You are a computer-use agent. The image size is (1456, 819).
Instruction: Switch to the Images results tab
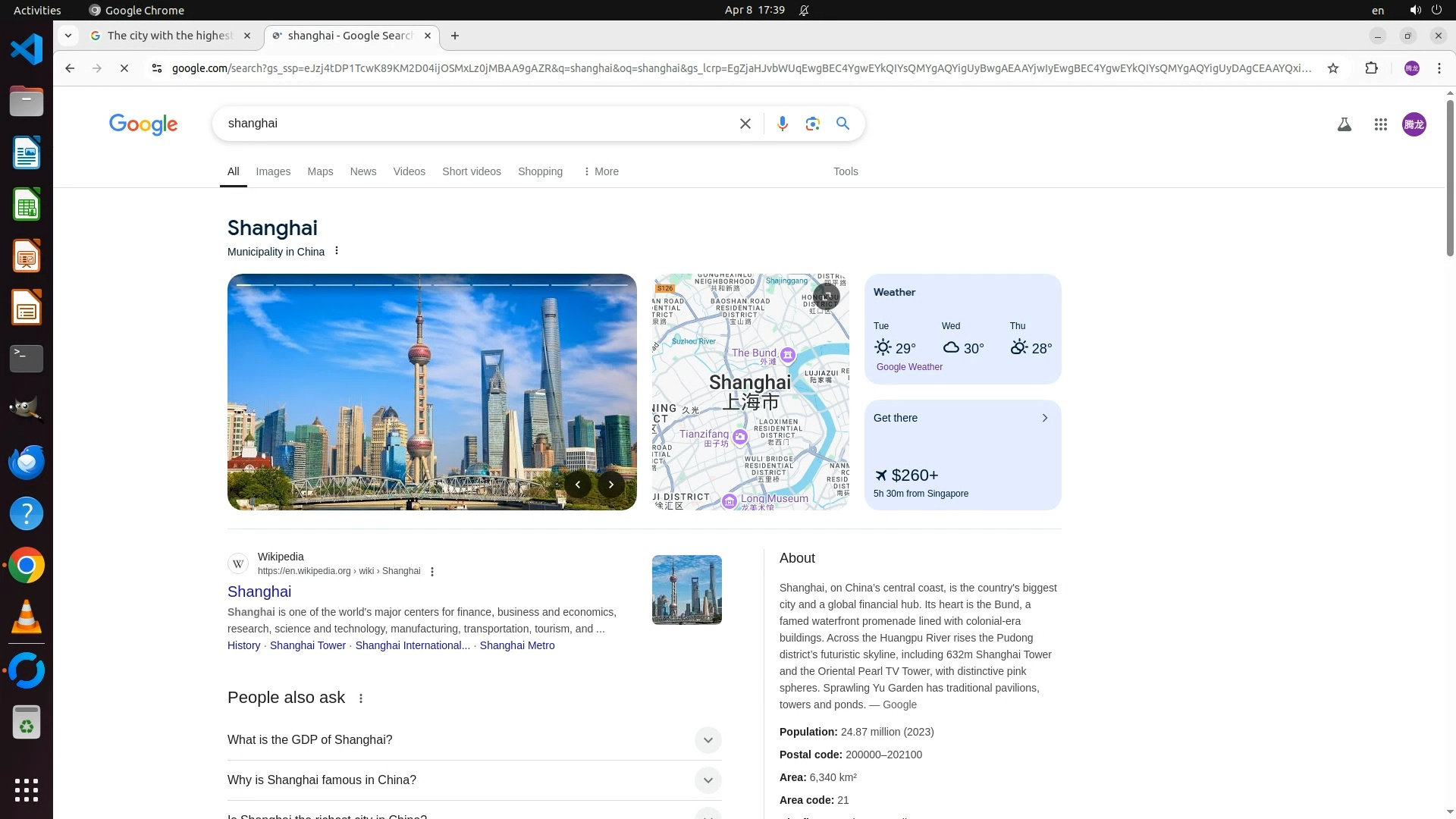pos(273,171)
